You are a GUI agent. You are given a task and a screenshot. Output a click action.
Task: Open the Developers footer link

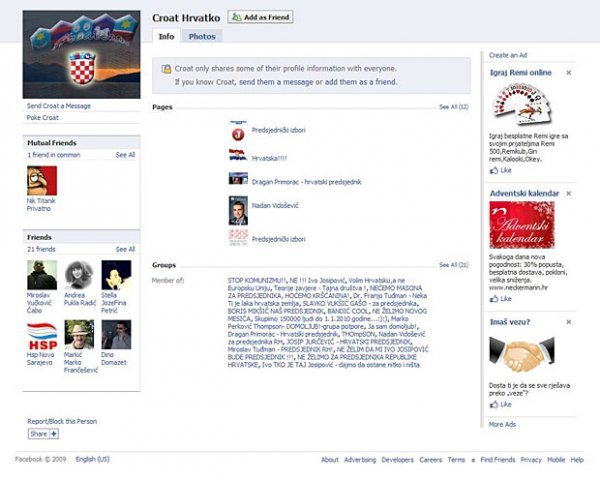click(x=398, y=460)
